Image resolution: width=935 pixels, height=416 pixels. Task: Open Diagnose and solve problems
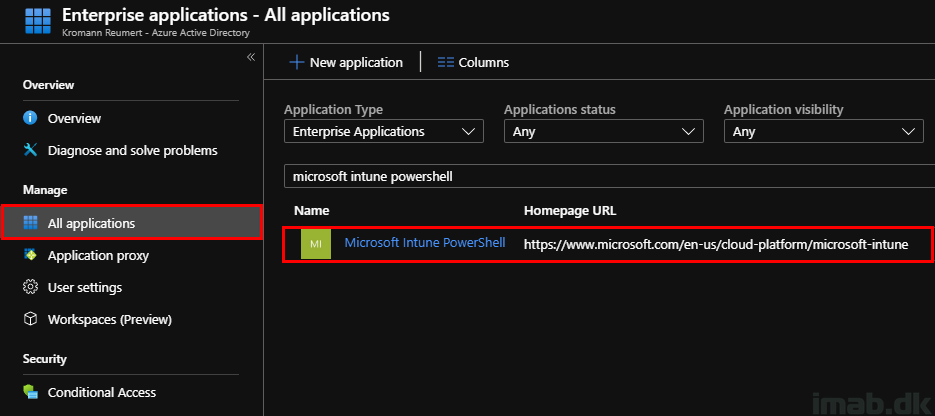coord(131,150)
